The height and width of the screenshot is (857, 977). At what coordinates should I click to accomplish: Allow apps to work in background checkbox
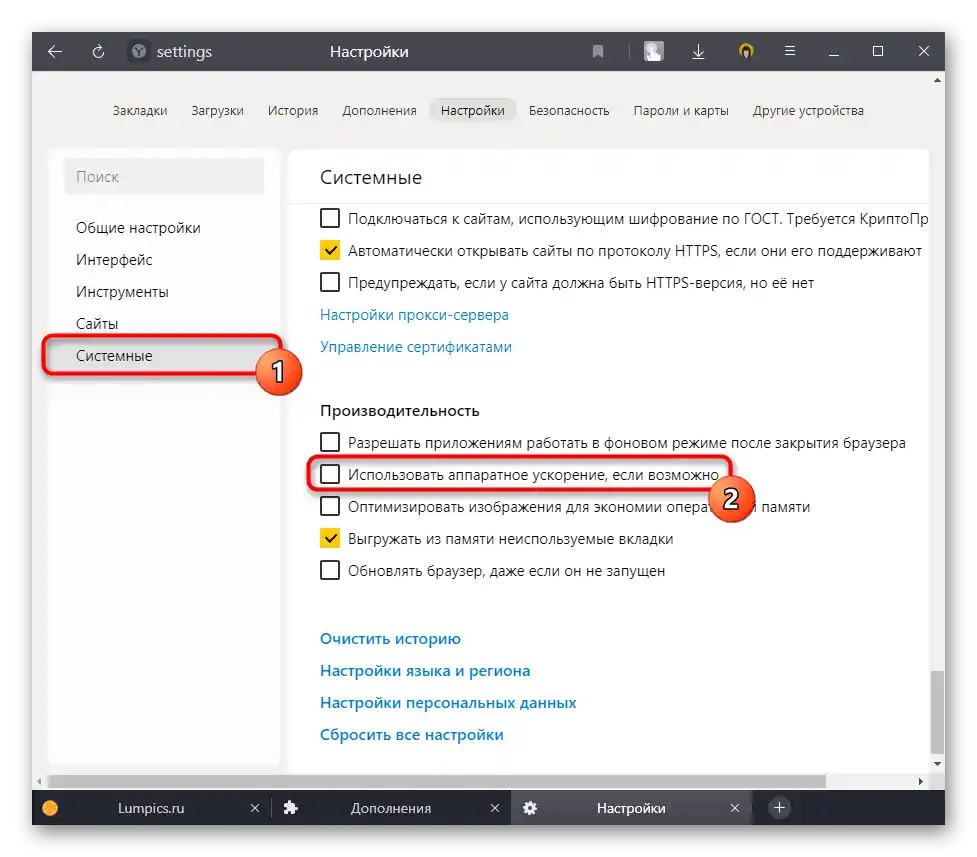pyautogui.click(x=330, y=442)
